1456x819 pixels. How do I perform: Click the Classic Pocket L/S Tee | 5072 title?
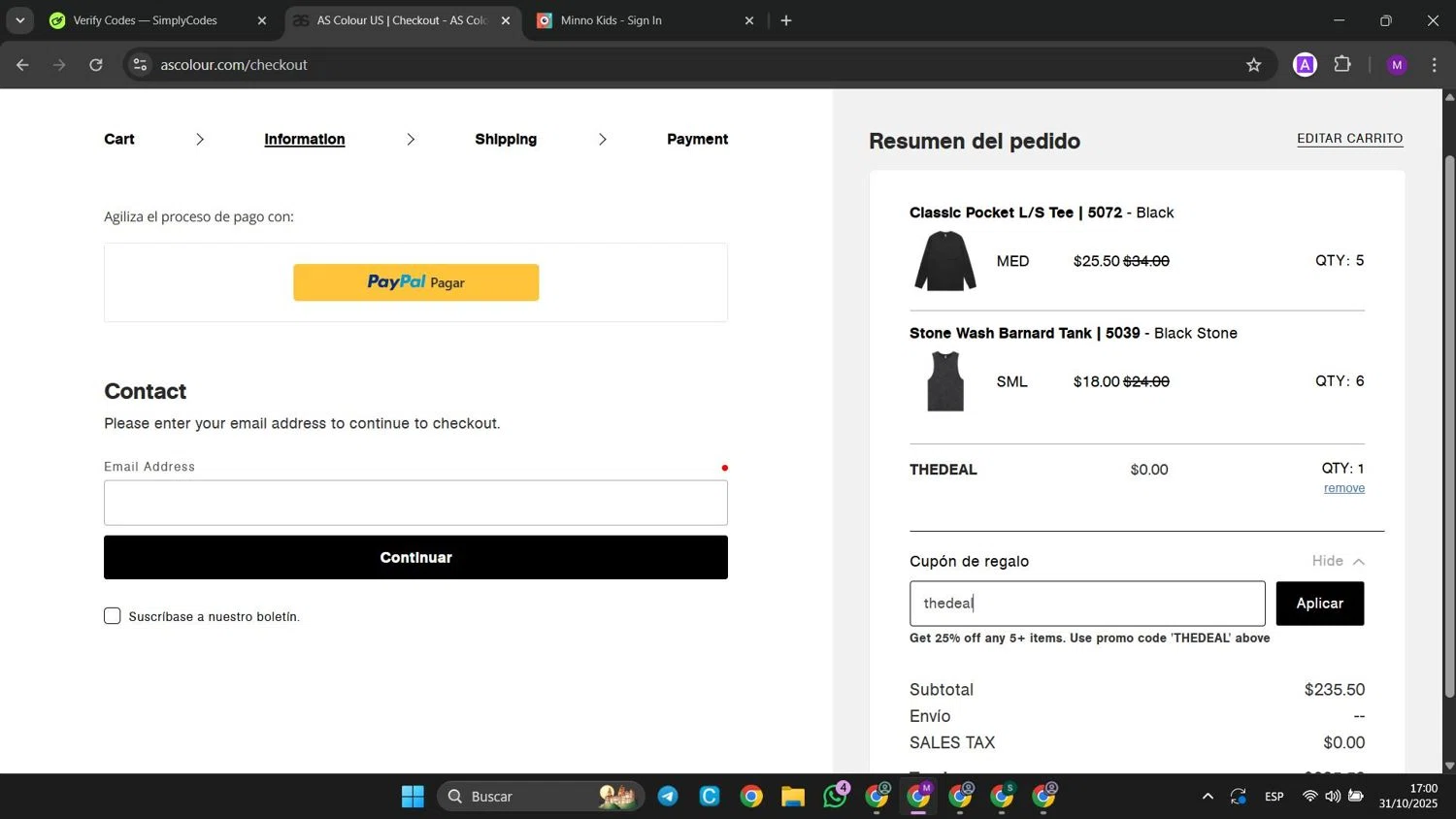coord(1015,213)
